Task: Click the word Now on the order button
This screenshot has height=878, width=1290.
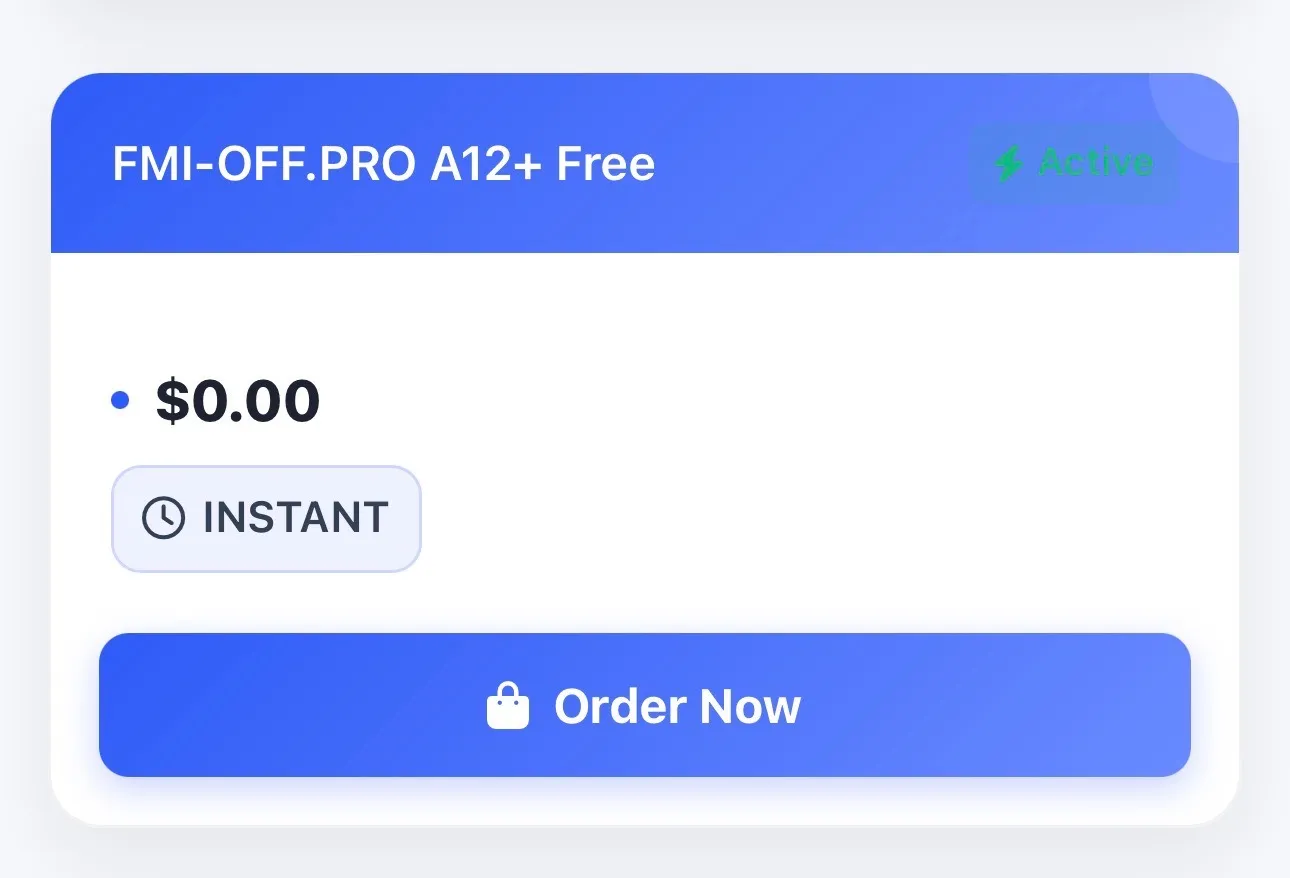Action: pos(750,706)
